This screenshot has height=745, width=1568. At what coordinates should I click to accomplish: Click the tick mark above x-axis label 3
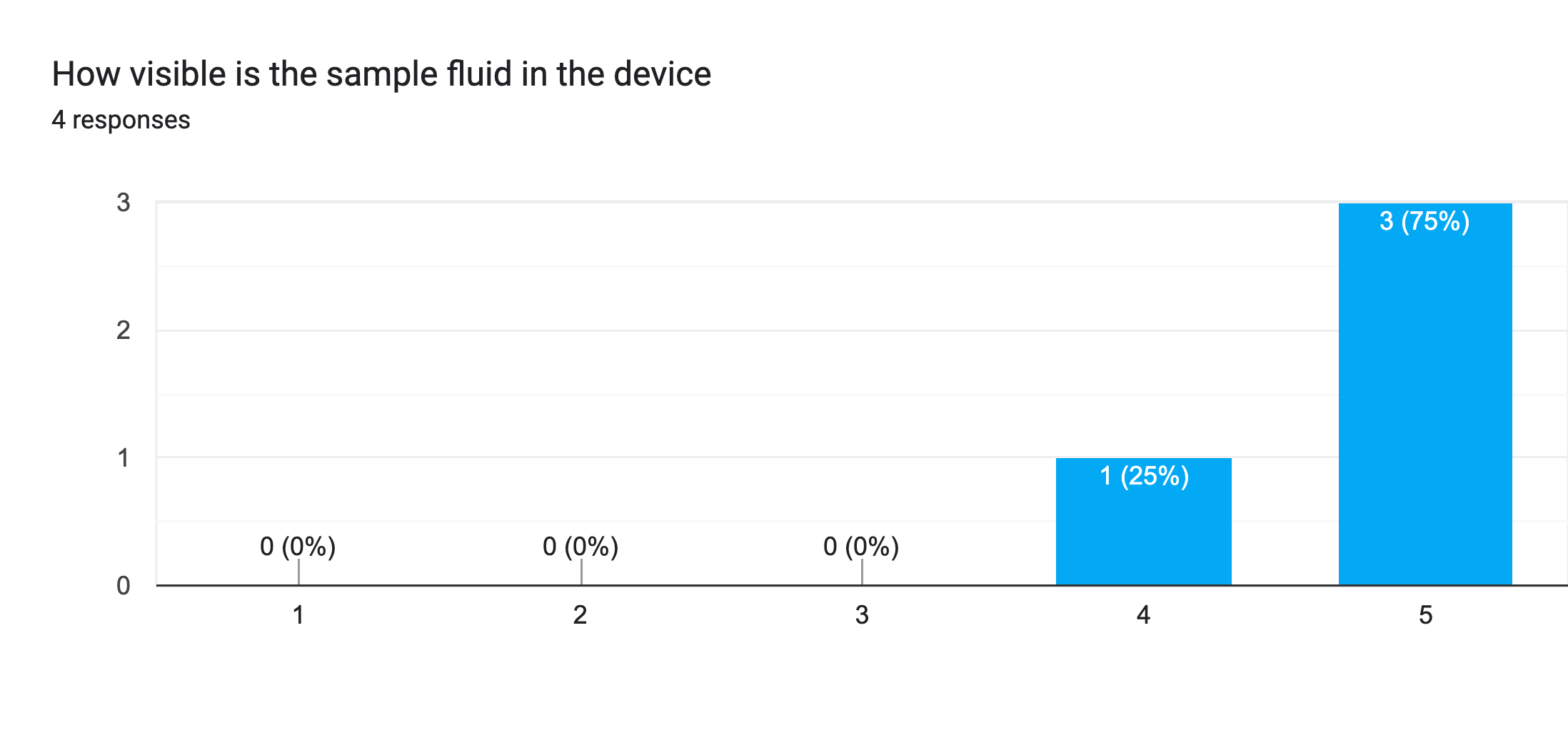coord(862,572)
